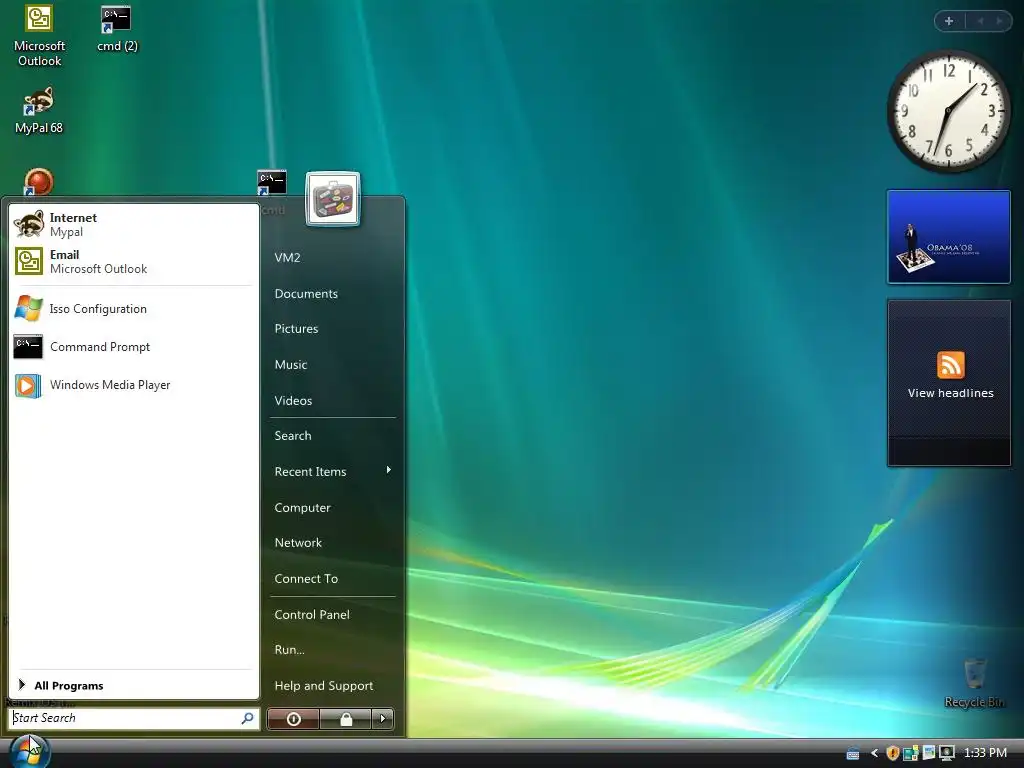1024x768 pixels.
Task: Expand the Recent Items submenu arrow
Action: tap(389, 470)
